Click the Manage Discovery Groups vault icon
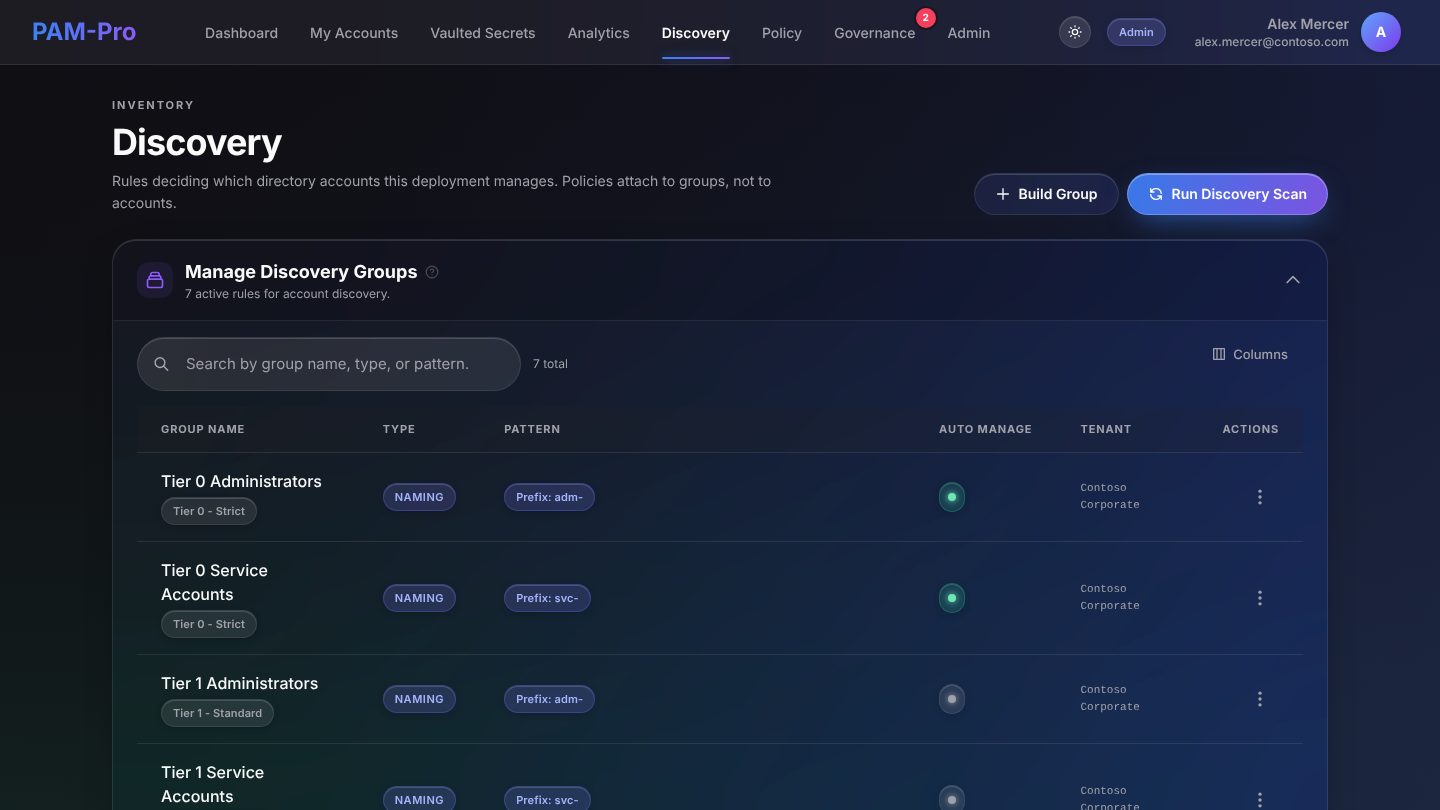 coord(155,280)
